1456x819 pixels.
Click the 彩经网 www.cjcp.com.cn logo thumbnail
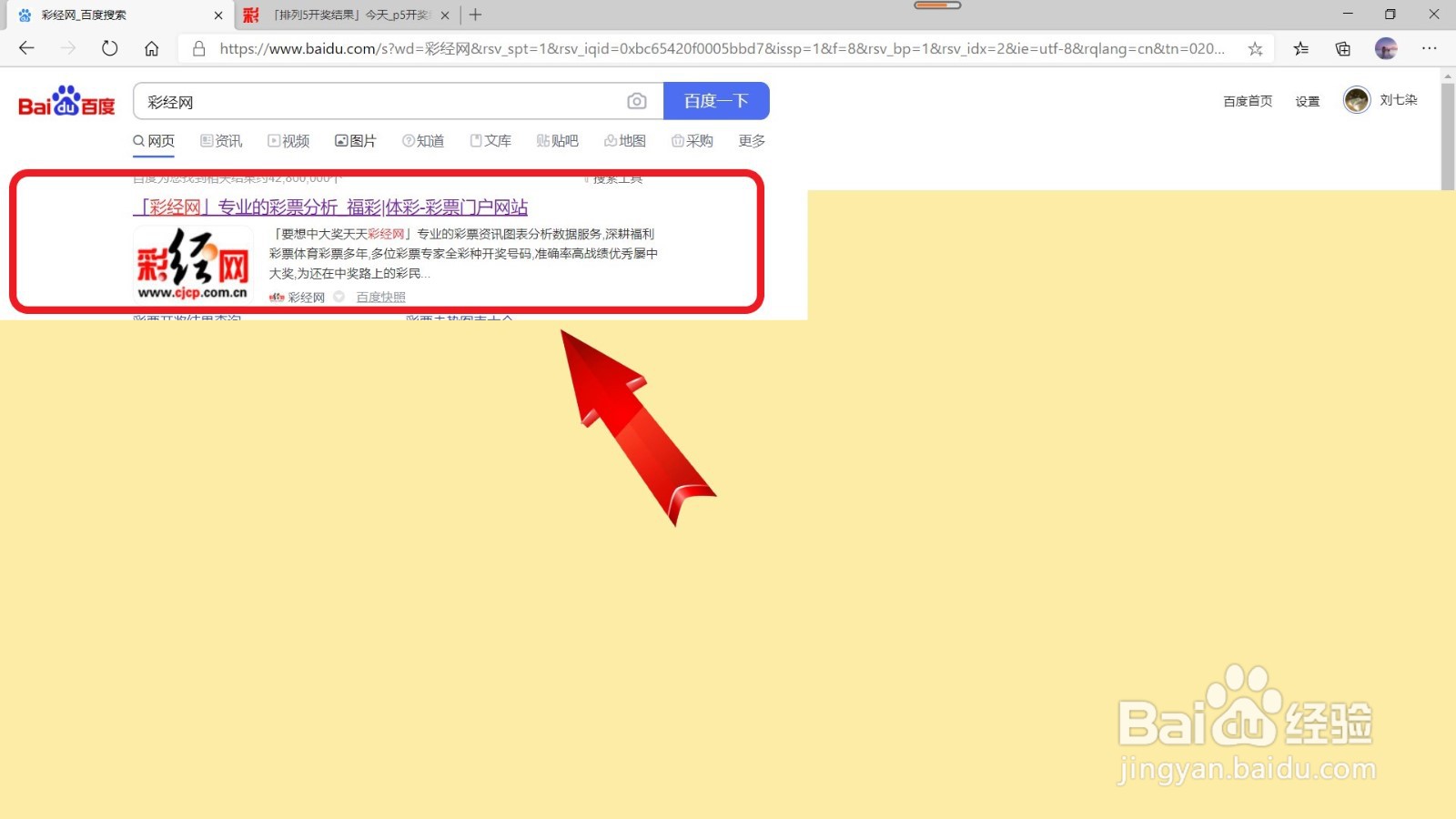tap(193, 263)
